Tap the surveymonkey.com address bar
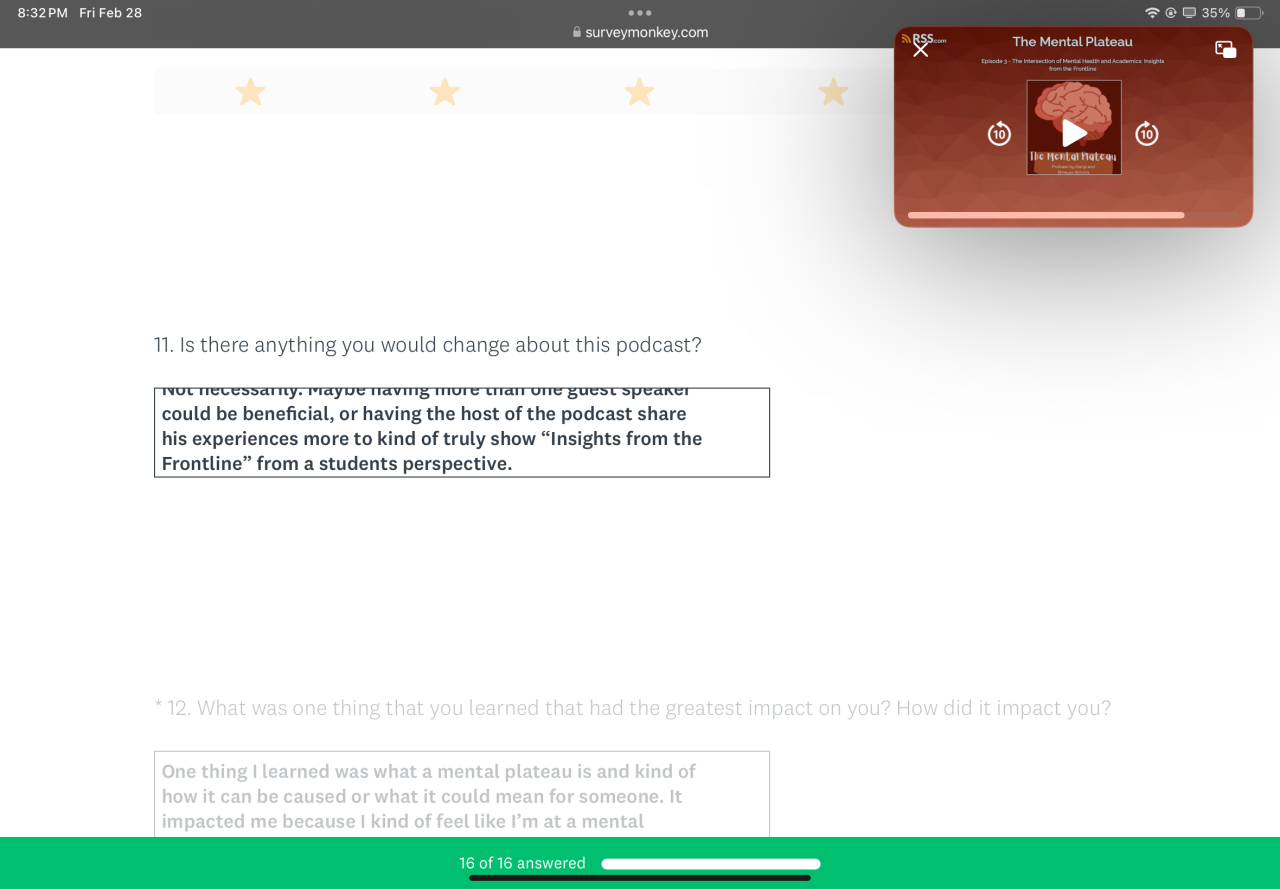The image size is (1280, 889). point(640,32)
